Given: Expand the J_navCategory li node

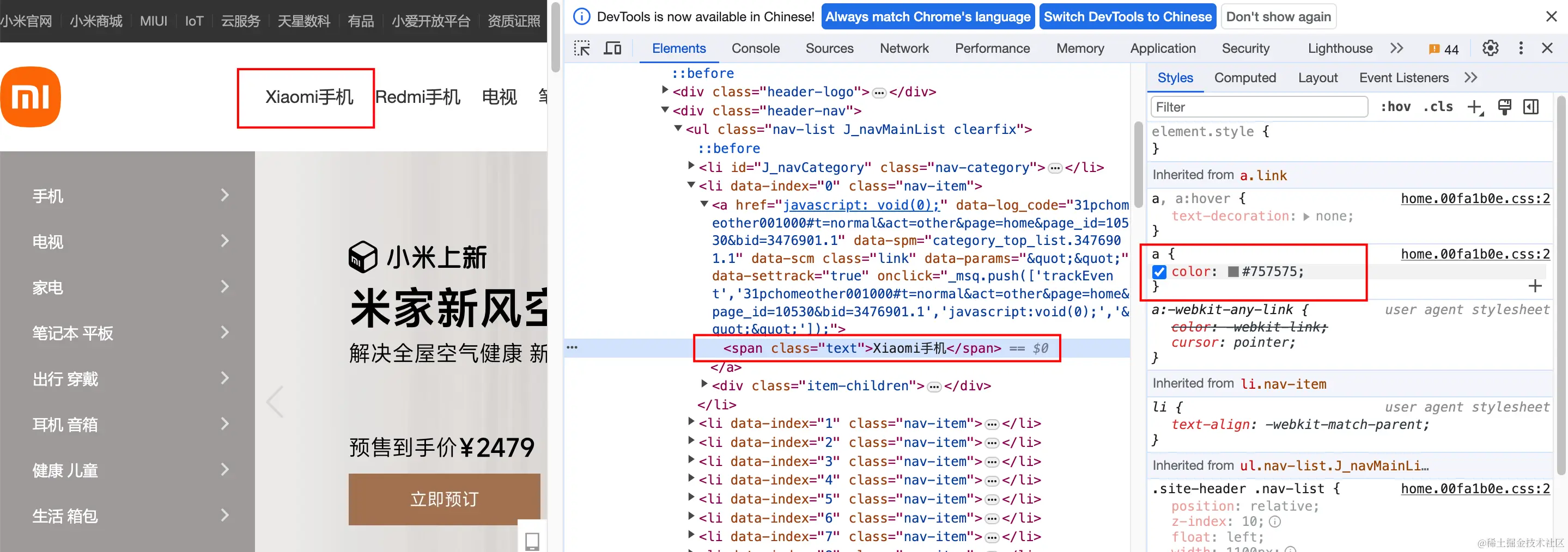Looking at the screenshot, I should pos(691,165).
